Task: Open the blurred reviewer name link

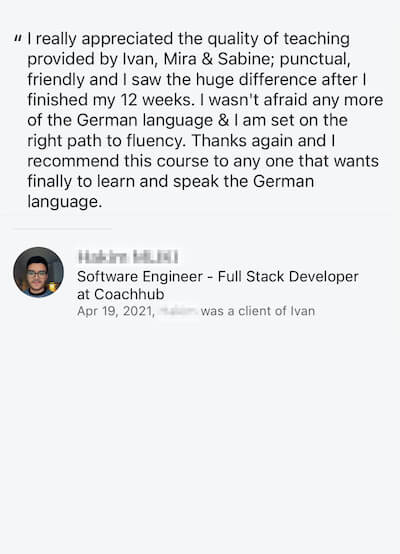Action: [128, 257]
